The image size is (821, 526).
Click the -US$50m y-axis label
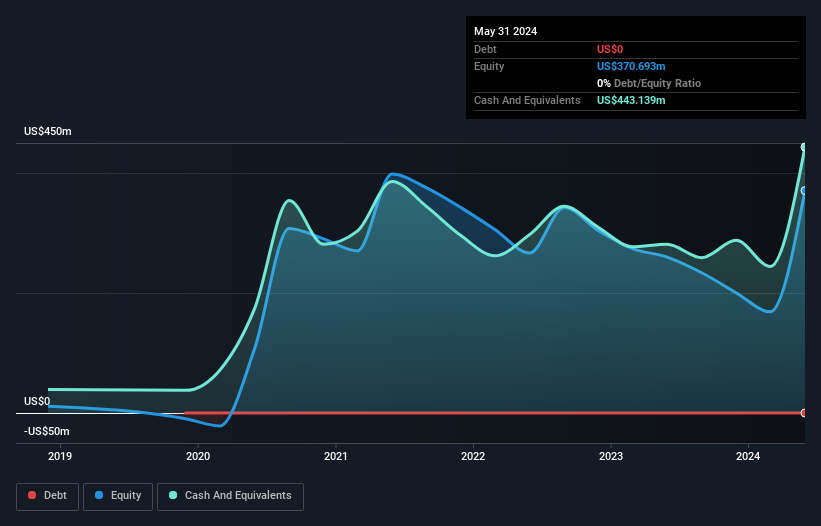tap(47, 431)
